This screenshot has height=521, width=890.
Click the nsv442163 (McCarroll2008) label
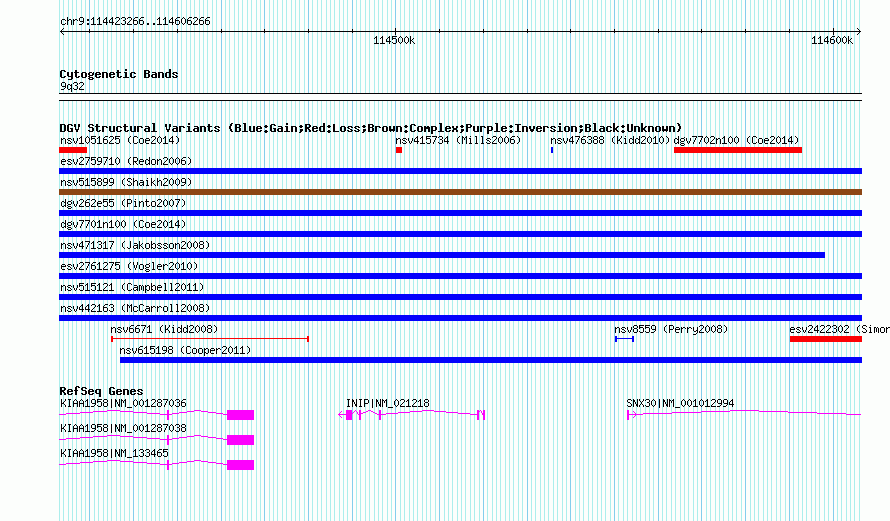(135, 308)
